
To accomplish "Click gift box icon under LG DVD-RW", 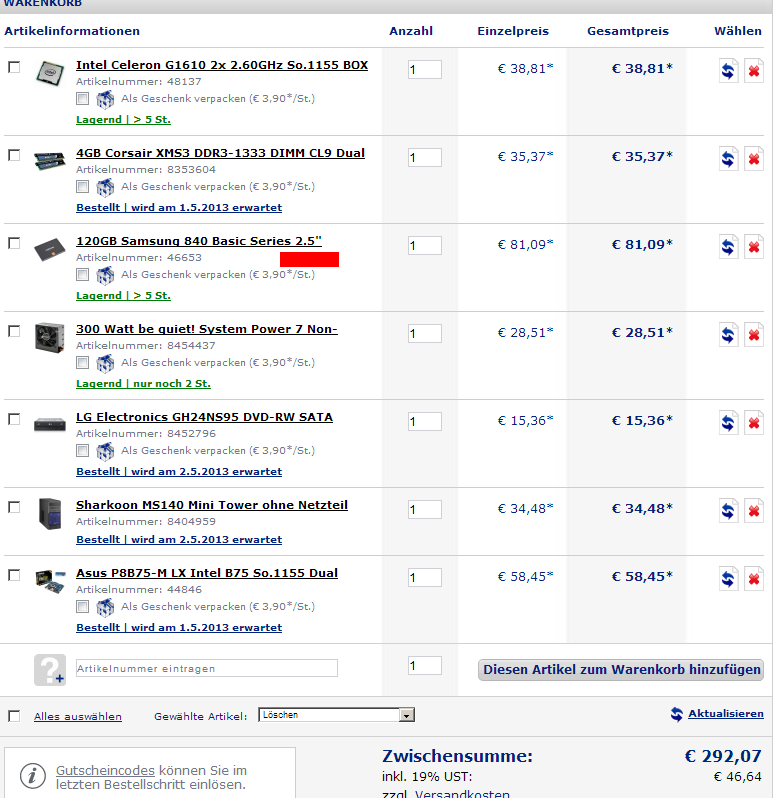I will click(x=105, y=451).
